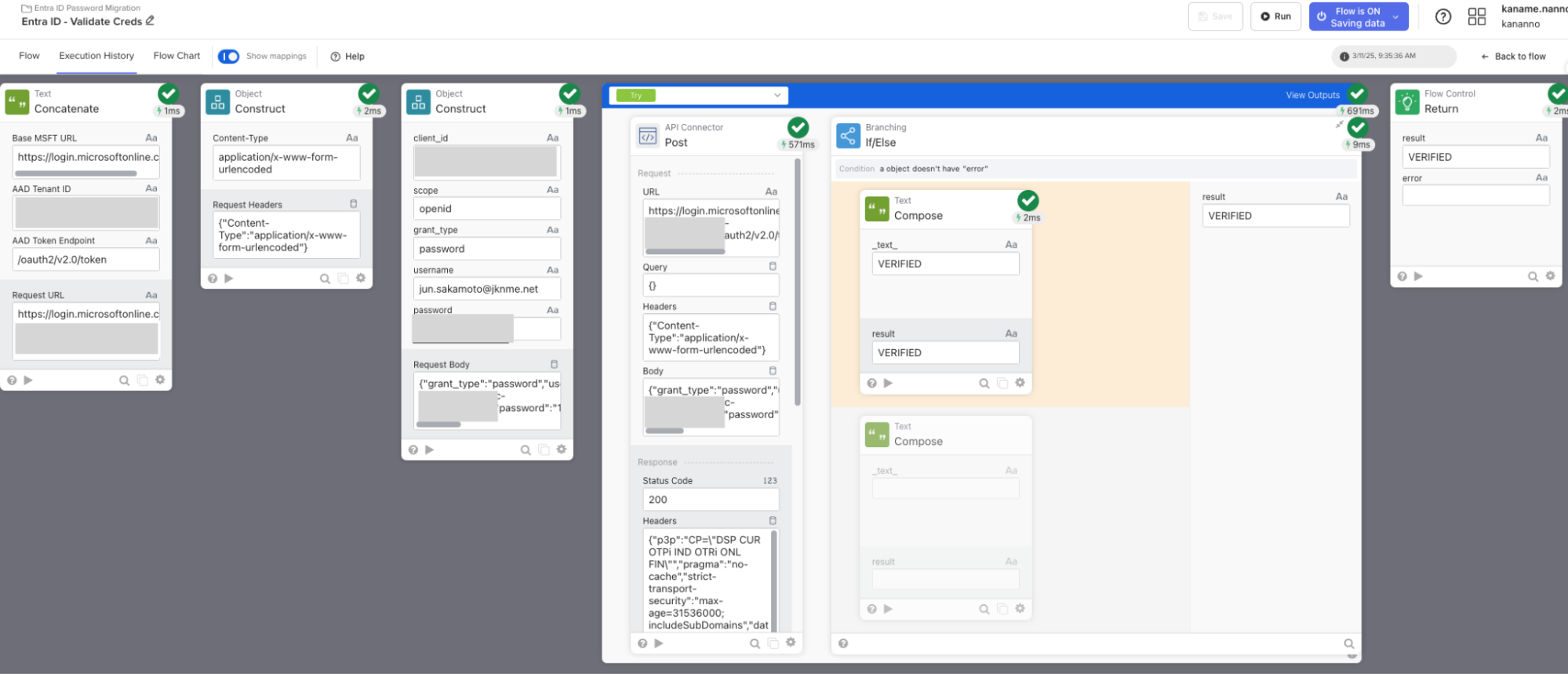The image size is (1568, 674).
Task: Open the Flow is ON dropdown arrow
Action: [x=1395, y=16]
